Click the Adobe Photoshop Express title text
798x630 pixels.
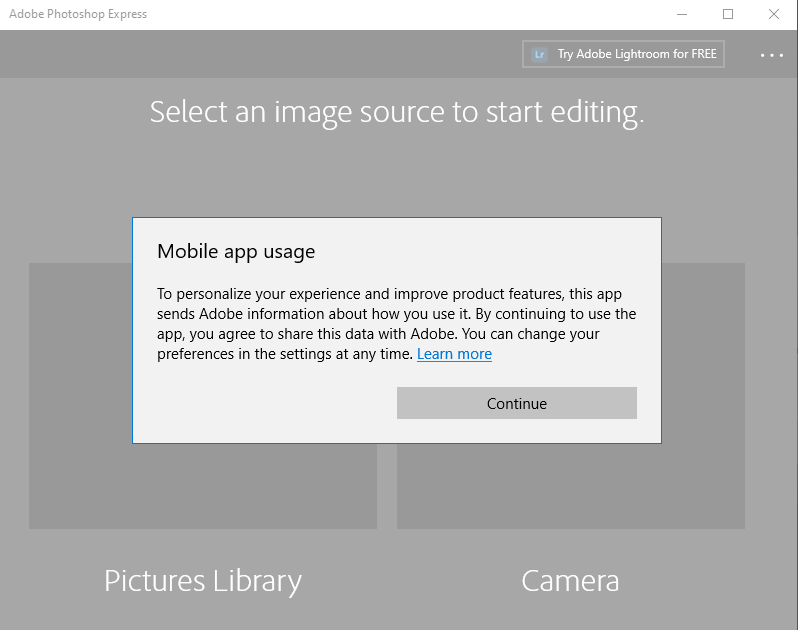[x=78, y=14]
